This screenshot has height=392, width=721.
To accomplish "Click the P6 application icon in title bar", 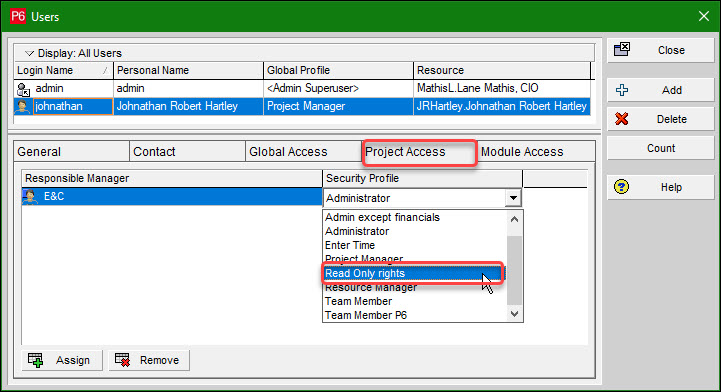I will coord(18,16).
